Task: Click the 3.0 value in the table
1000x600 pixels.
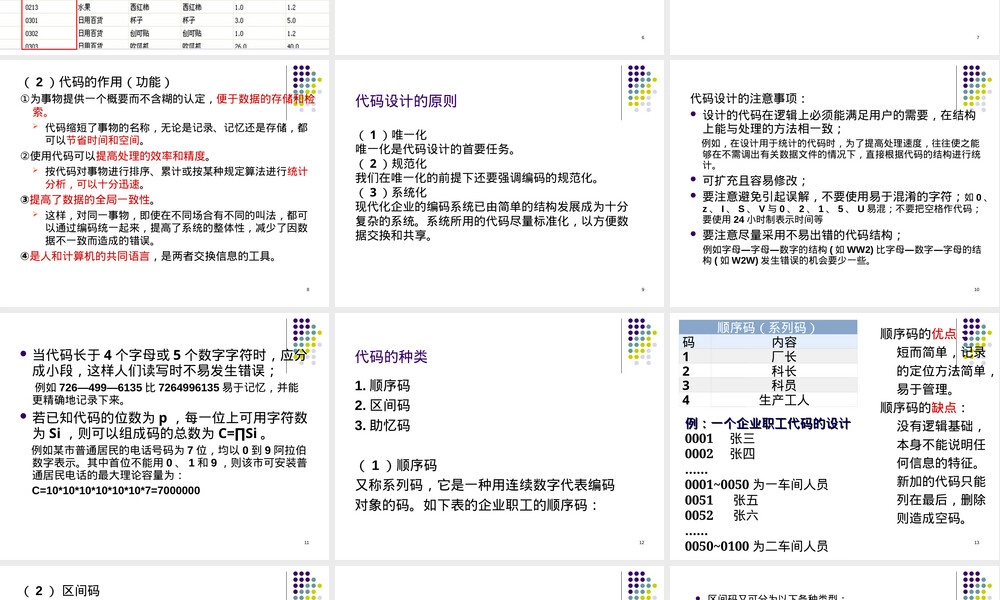Action: click(x=239, y=20)
